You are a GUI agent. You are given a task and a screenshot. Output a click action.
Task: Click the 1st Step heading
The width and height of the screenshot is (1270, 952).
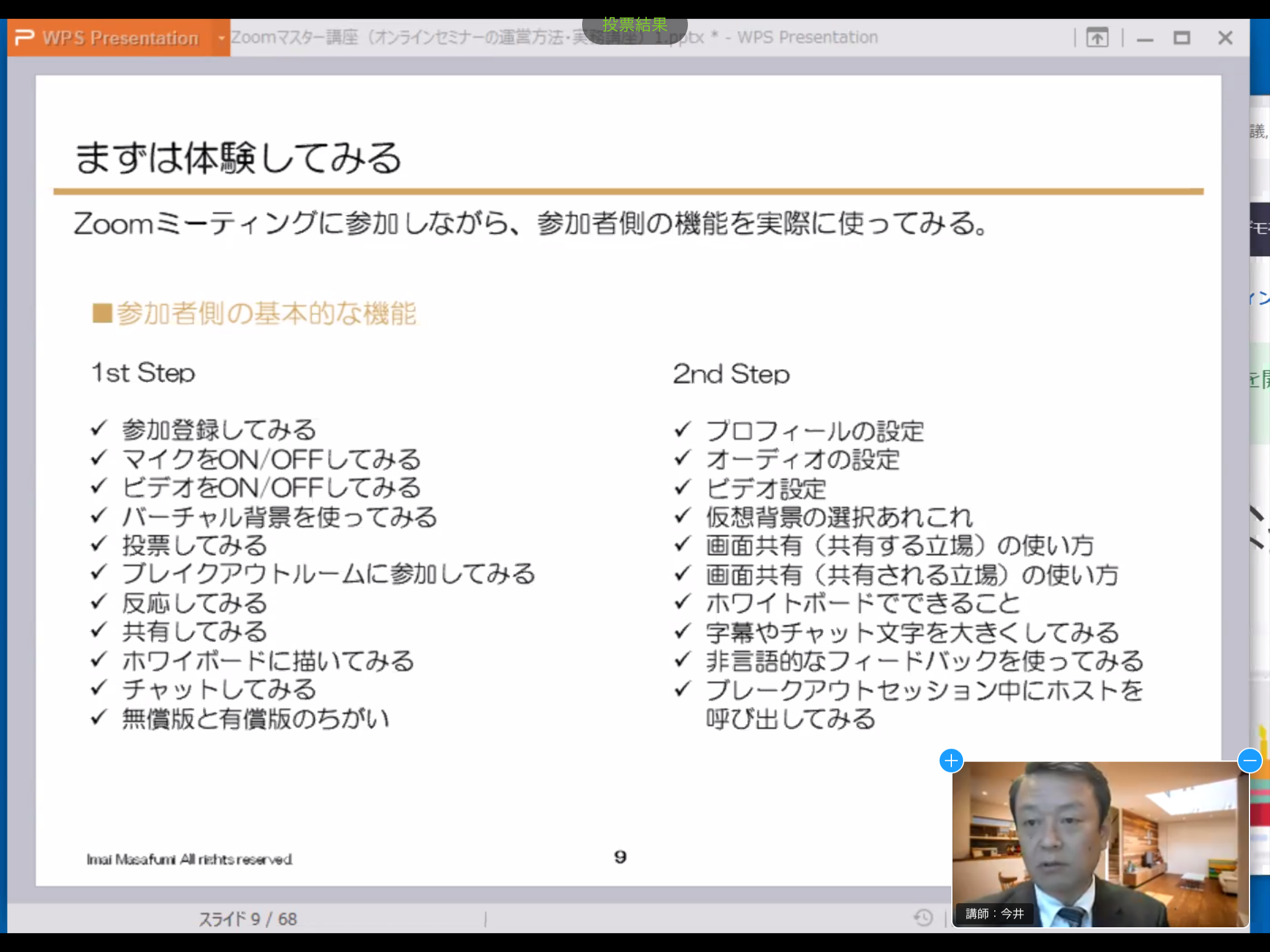(143, 373)
